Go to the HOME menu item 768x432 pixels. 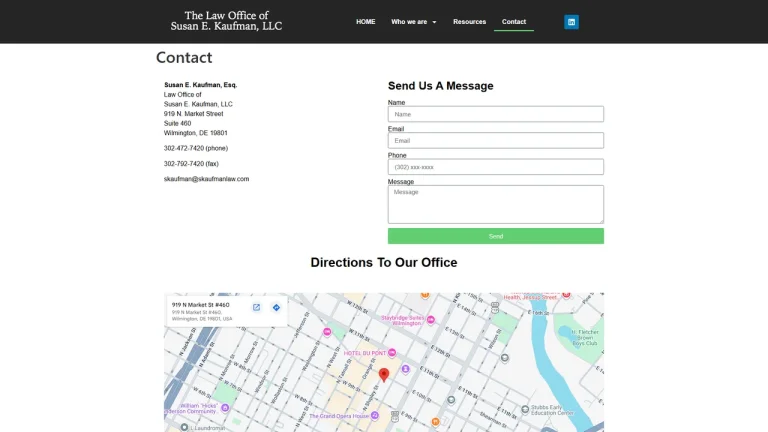click(x=365, y=22)
